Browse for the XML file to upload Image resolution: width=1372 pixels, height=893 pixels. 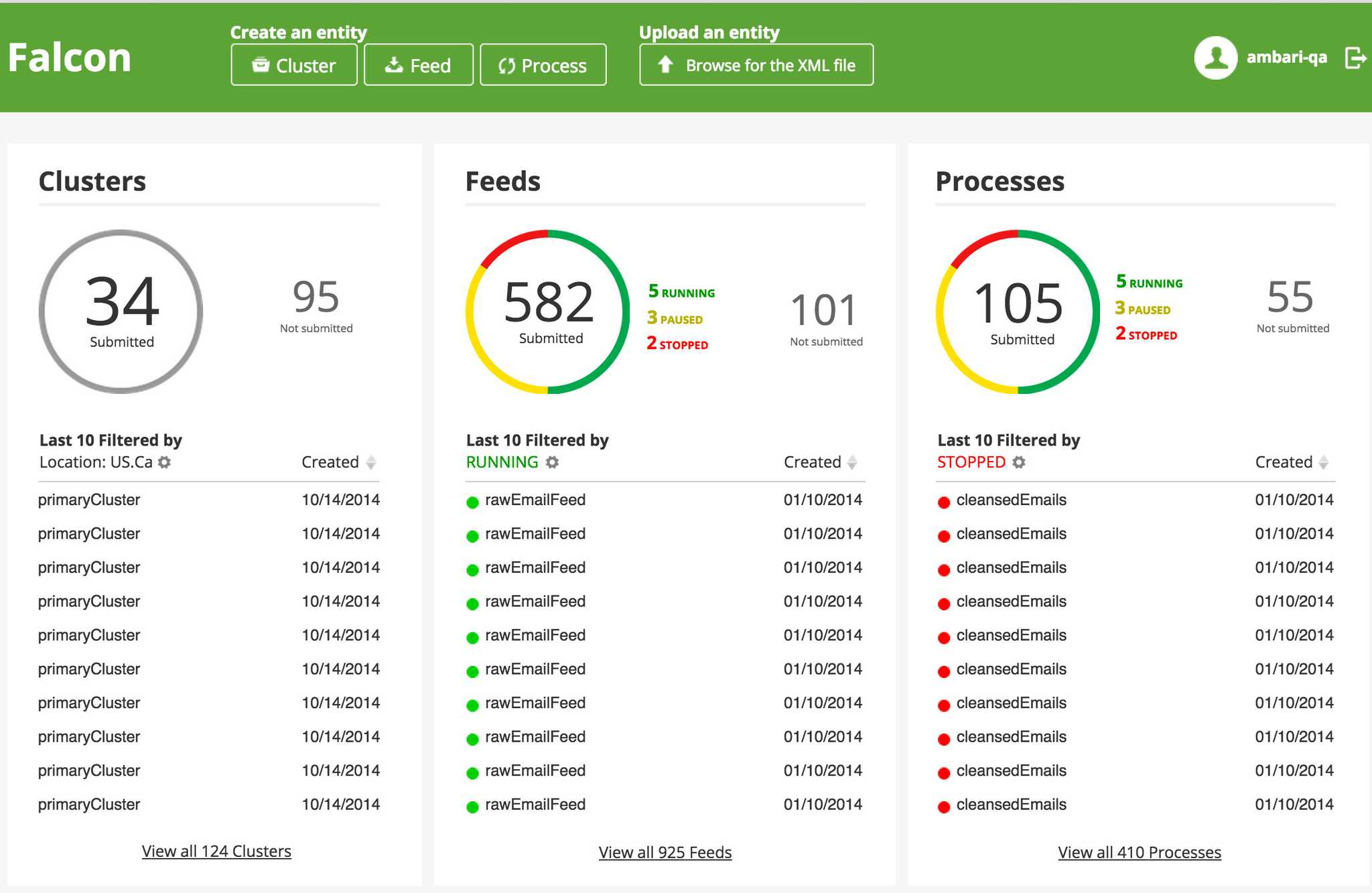click(x=756, y=65)
